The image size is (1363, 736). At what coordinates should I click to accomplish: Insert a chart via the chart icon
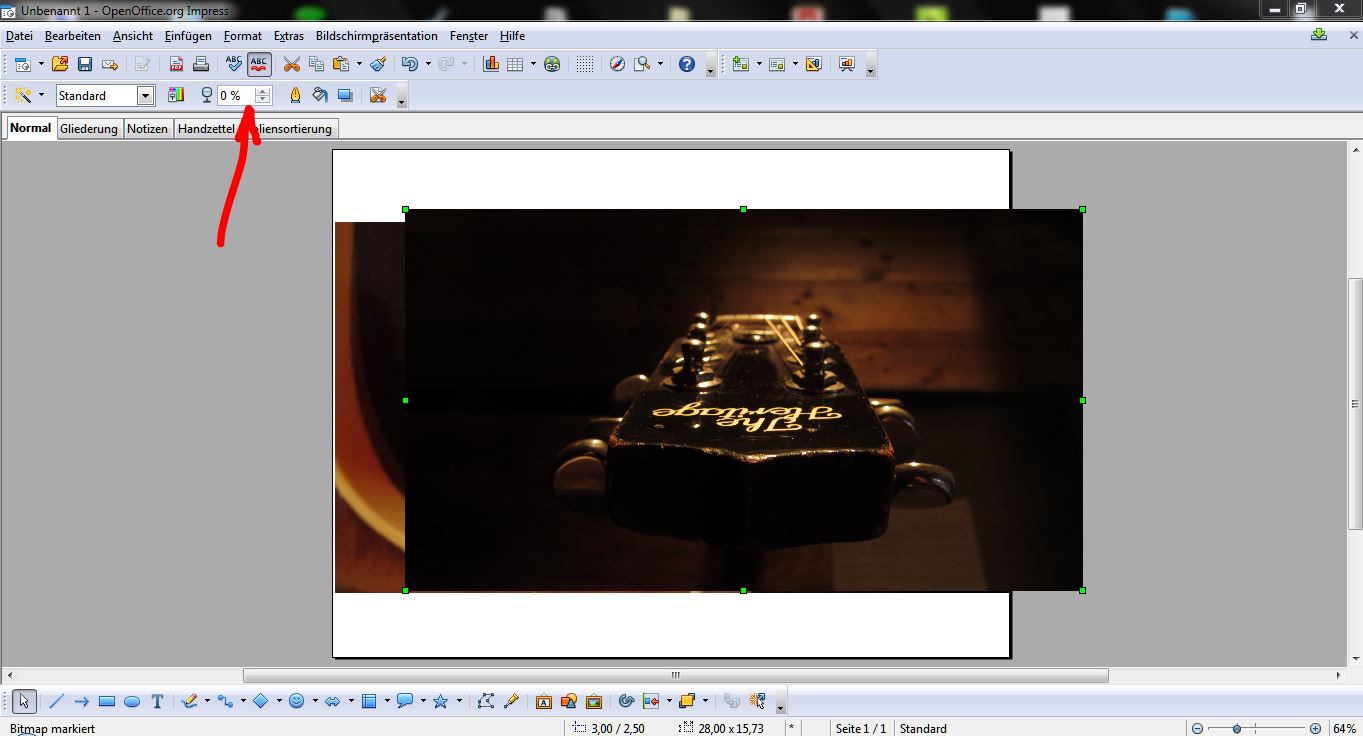[x=491, y=64]
